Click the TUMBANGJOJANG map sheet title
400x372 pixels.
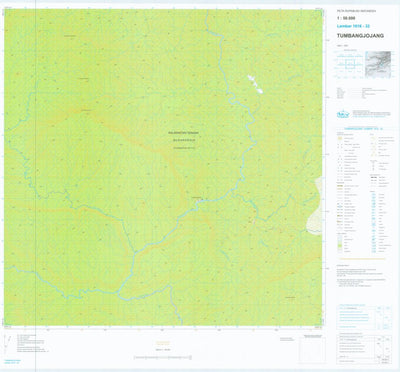360,36
